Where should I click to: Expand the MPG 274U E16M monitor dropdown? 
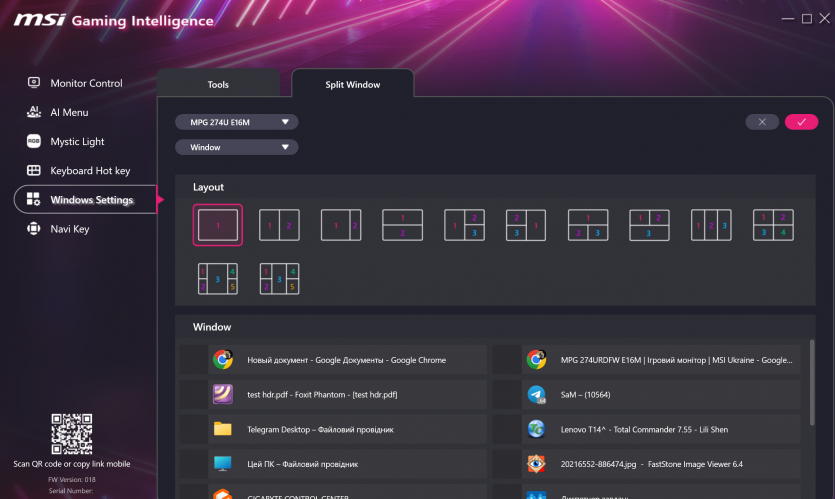236,122
